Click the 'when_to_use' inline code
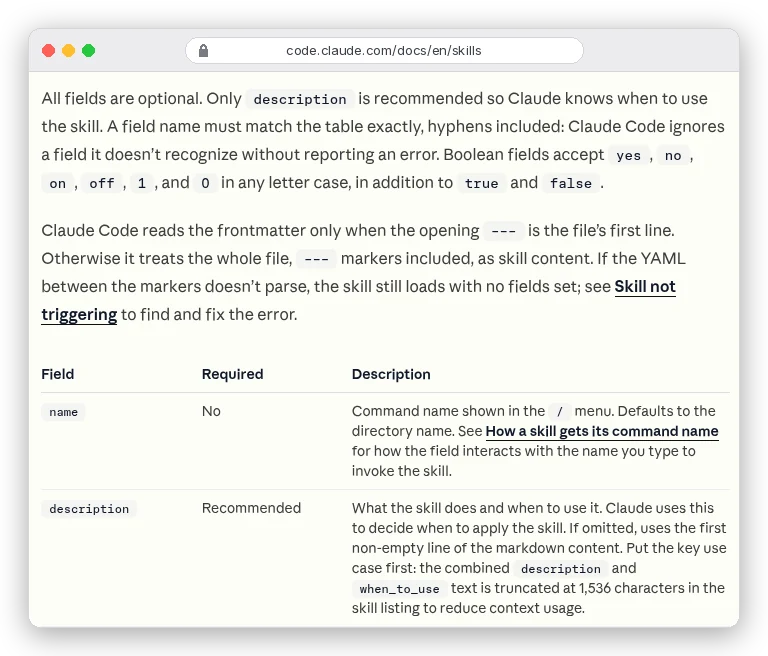Image resolution: width=768 pixels, height=656 pixels. point(399,589)
